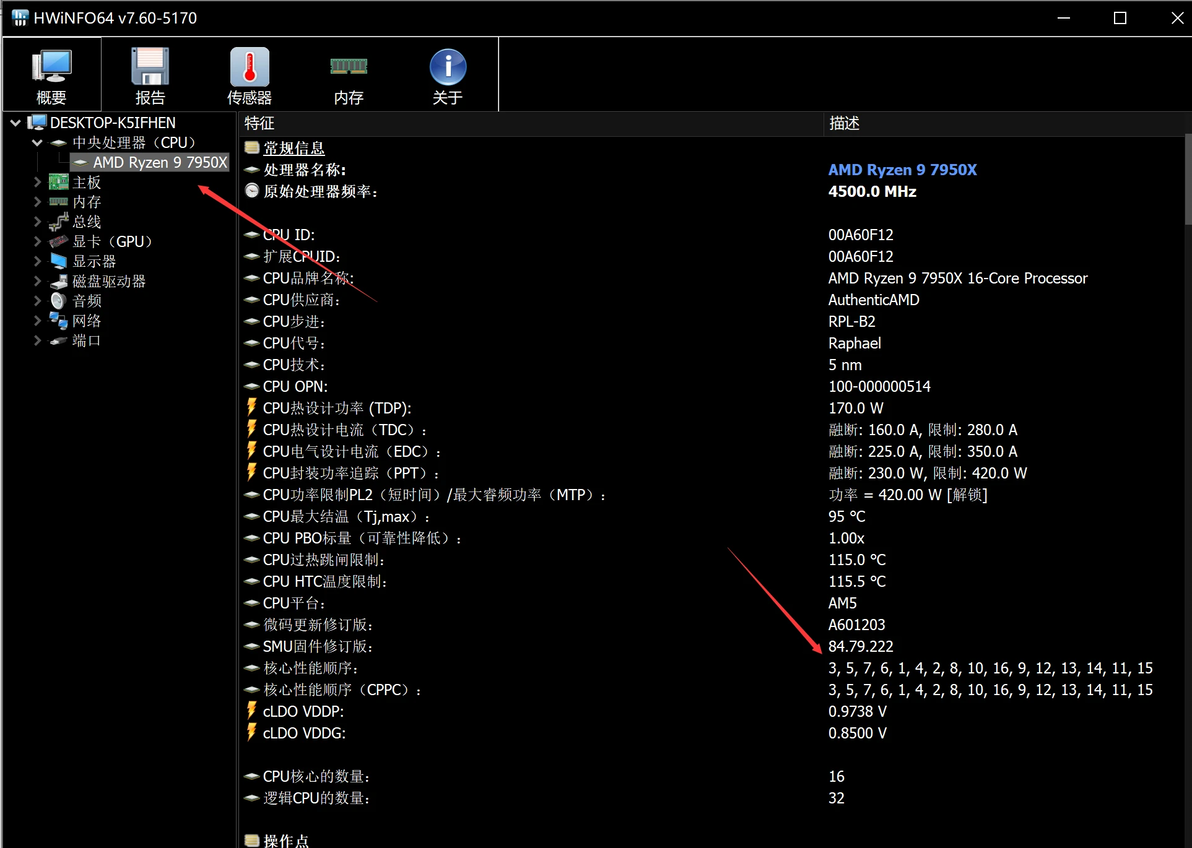Open the 概要 summary toolbar button
1192x848 pixels.
pyautogui.click(x=52, y=75)
